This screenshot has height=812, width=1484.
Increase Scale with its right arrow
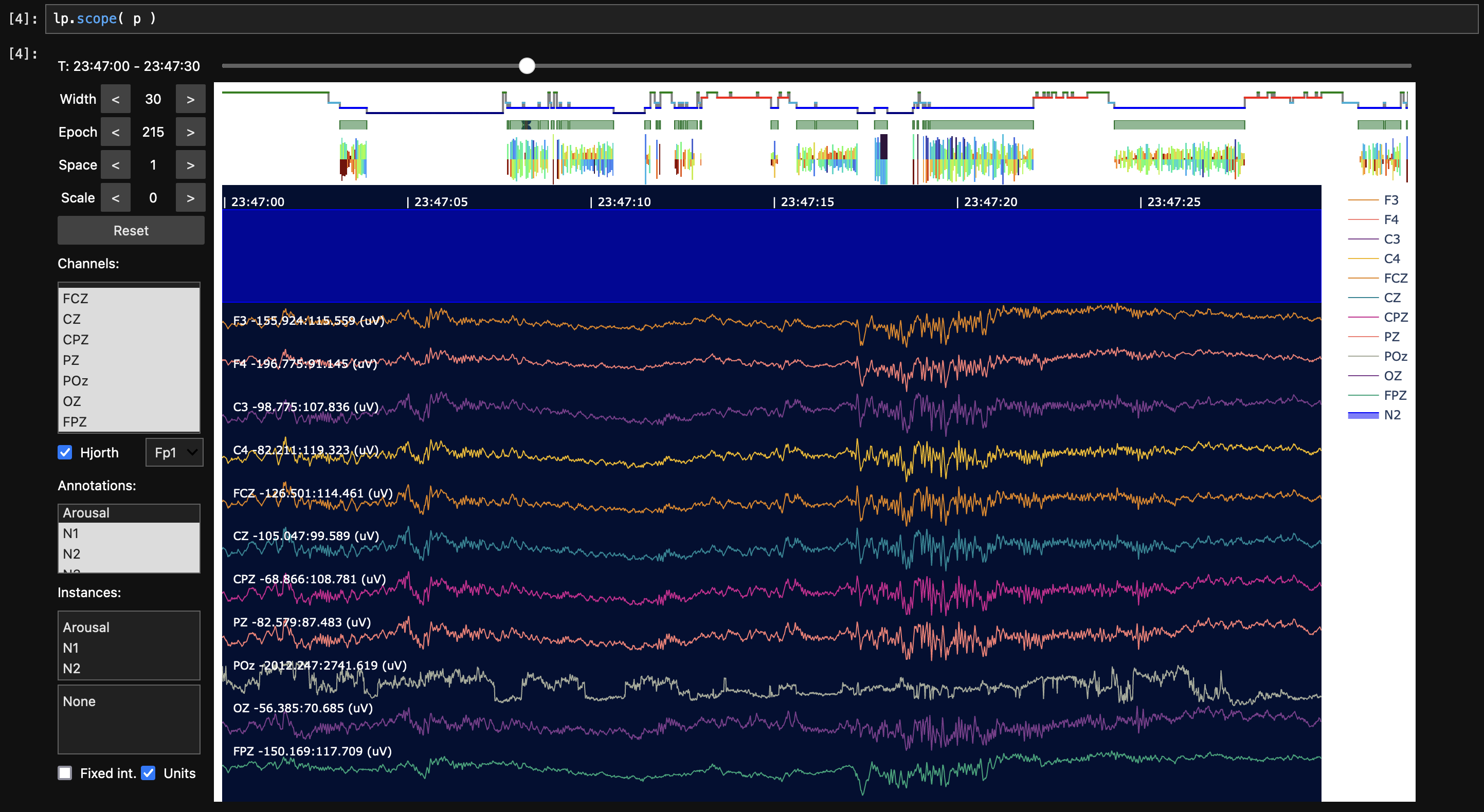[x=190, y=197]
